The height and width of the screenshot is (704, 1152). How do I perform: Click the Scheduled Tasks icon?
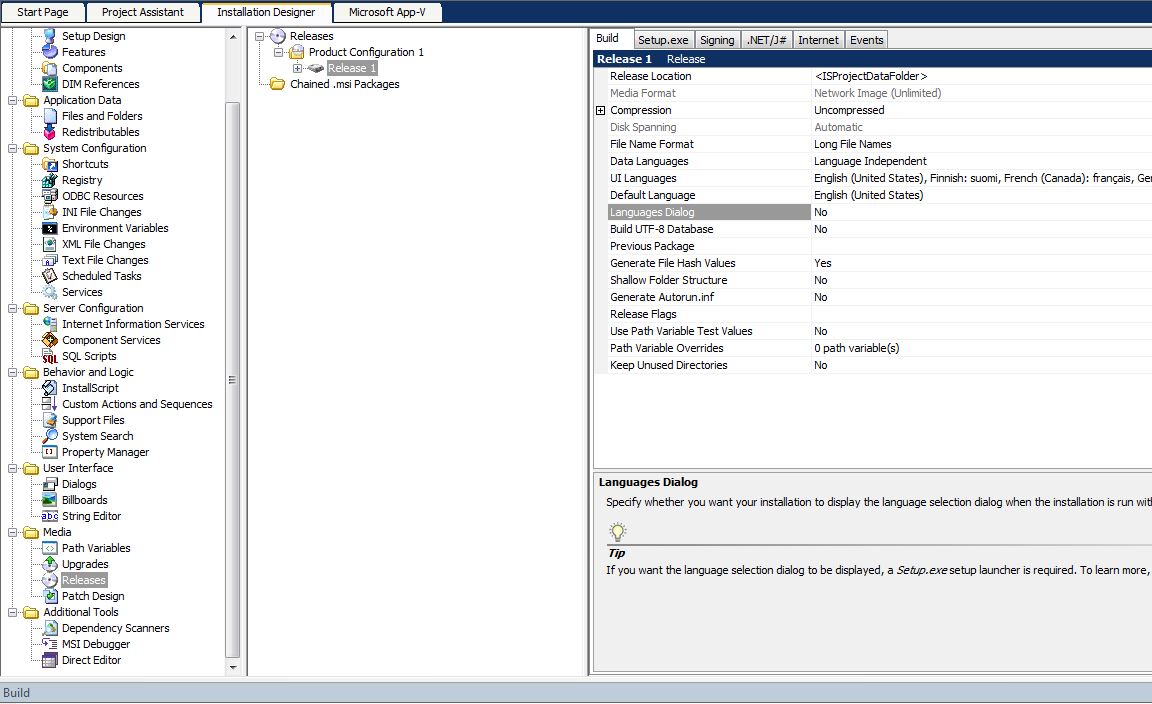tap(50, 276)
